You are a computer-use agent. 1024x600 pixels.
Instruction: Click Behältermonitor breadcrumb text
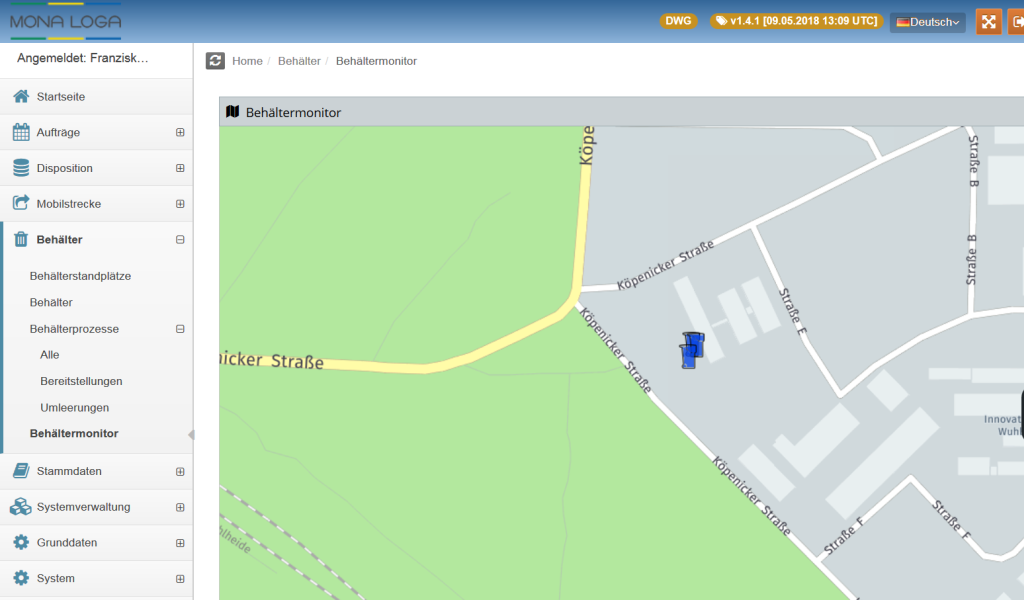pos(376,61)
